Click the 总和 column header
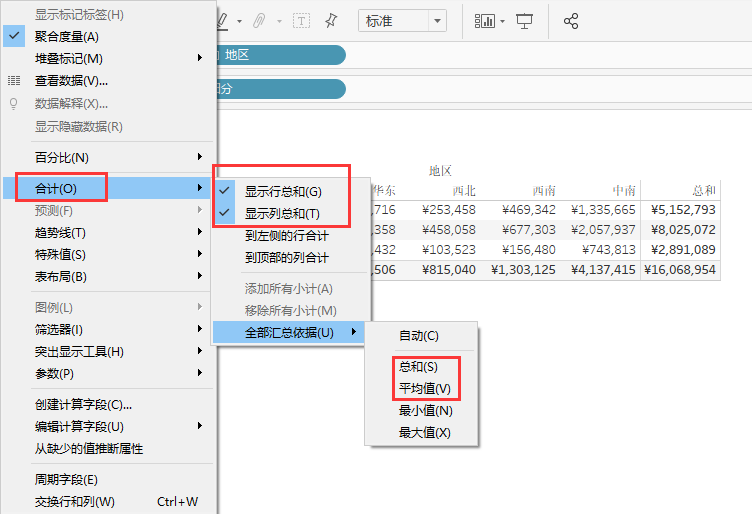752x514 pixels. [x=704, y=190]
